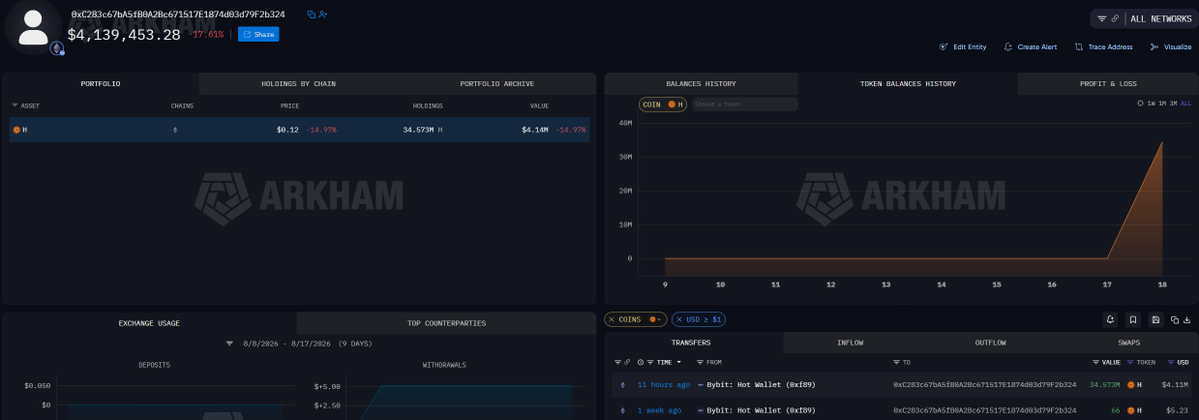The height and width of the screenshot is (420, 1199).
Task: Open the TIME column sort dropdown arrow
Action: pos(679,362)
